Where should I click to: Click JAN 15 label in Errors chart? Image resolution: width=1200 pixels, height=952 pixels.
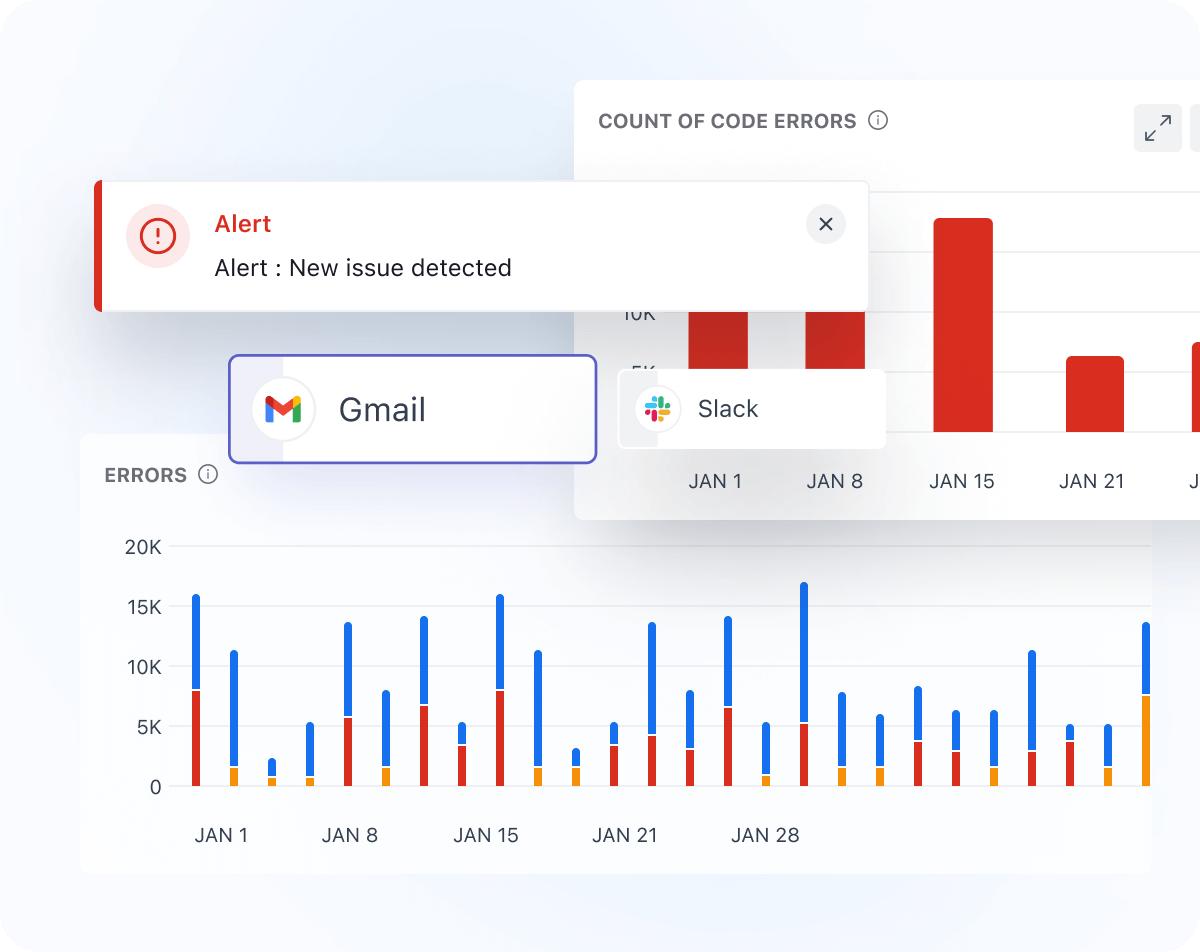(486, 835)
